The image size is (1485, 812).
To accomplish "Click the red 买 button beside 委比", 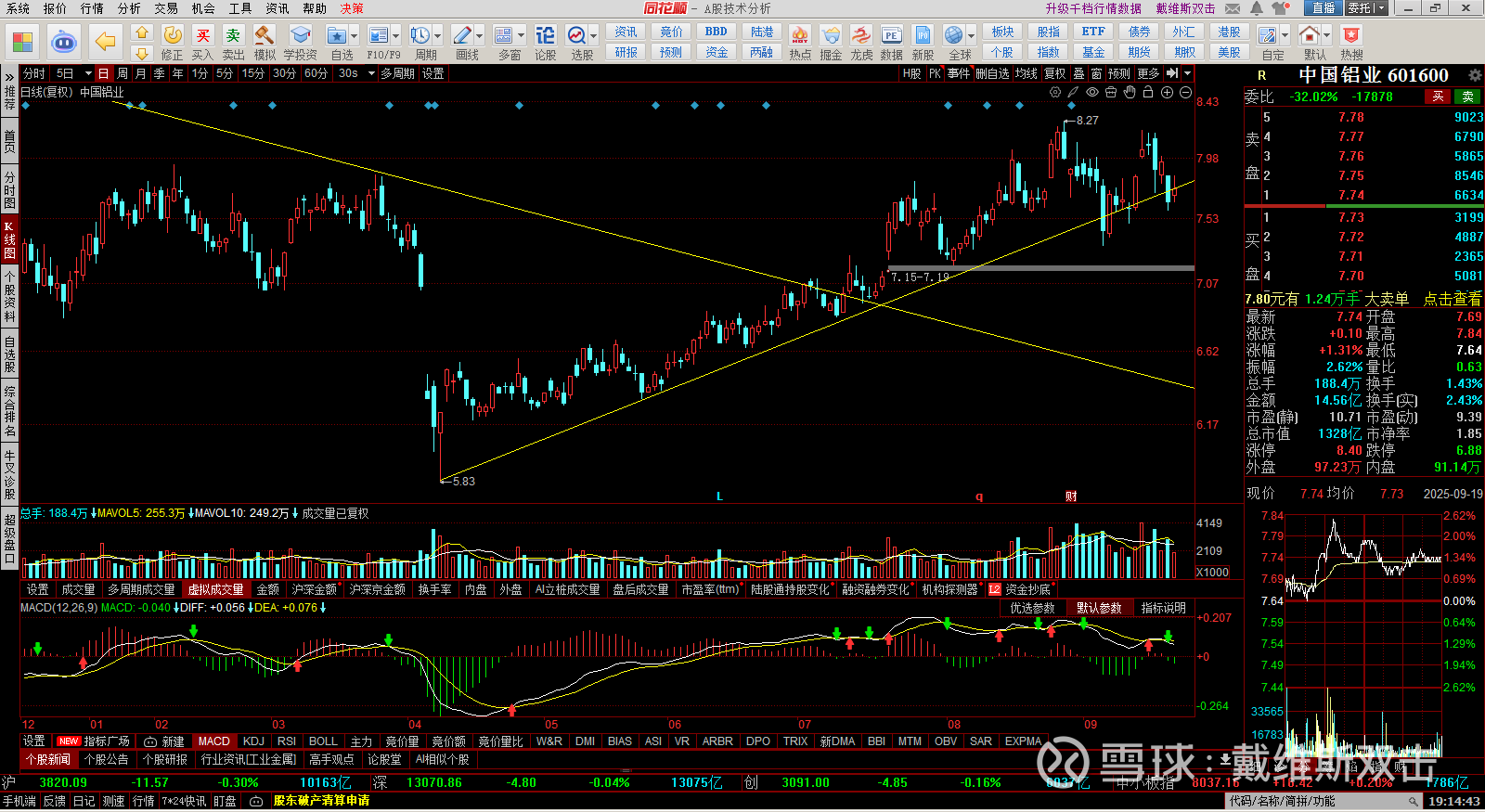I will coord(1438,97).
